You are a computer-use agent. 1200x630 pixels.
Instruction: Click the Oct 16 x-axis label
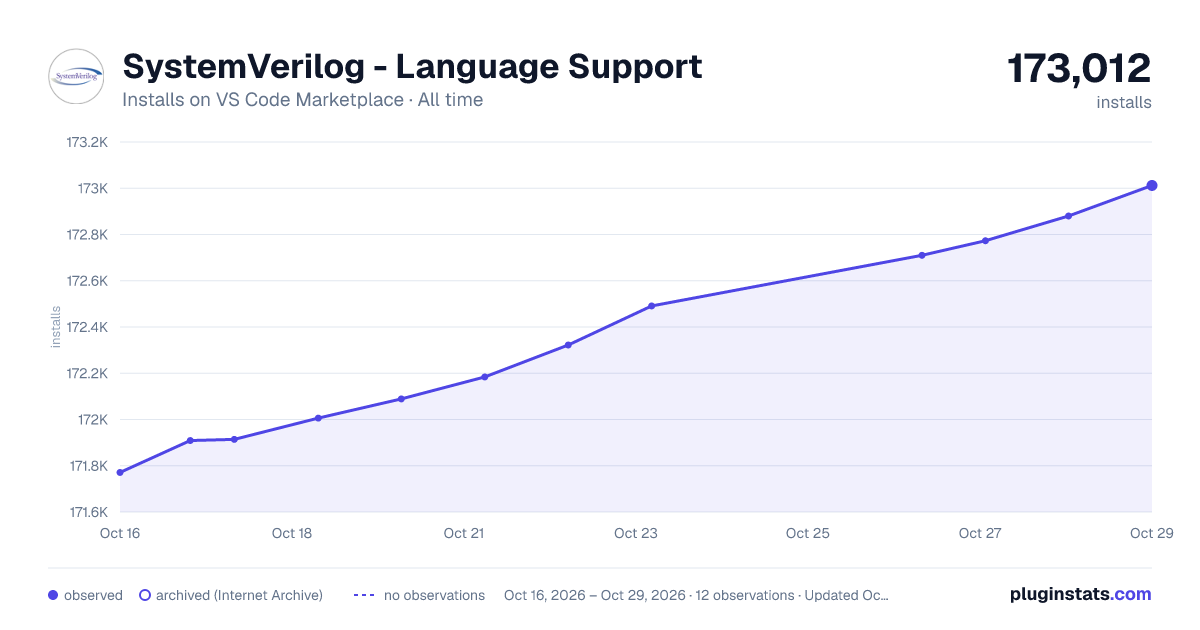coord(120,533)
